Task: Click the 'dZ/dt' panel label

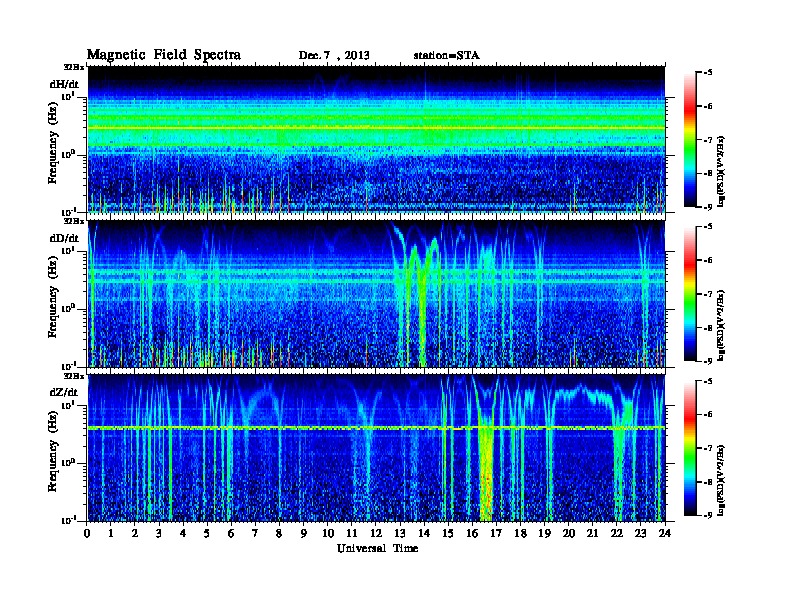Action: (64, 392)
